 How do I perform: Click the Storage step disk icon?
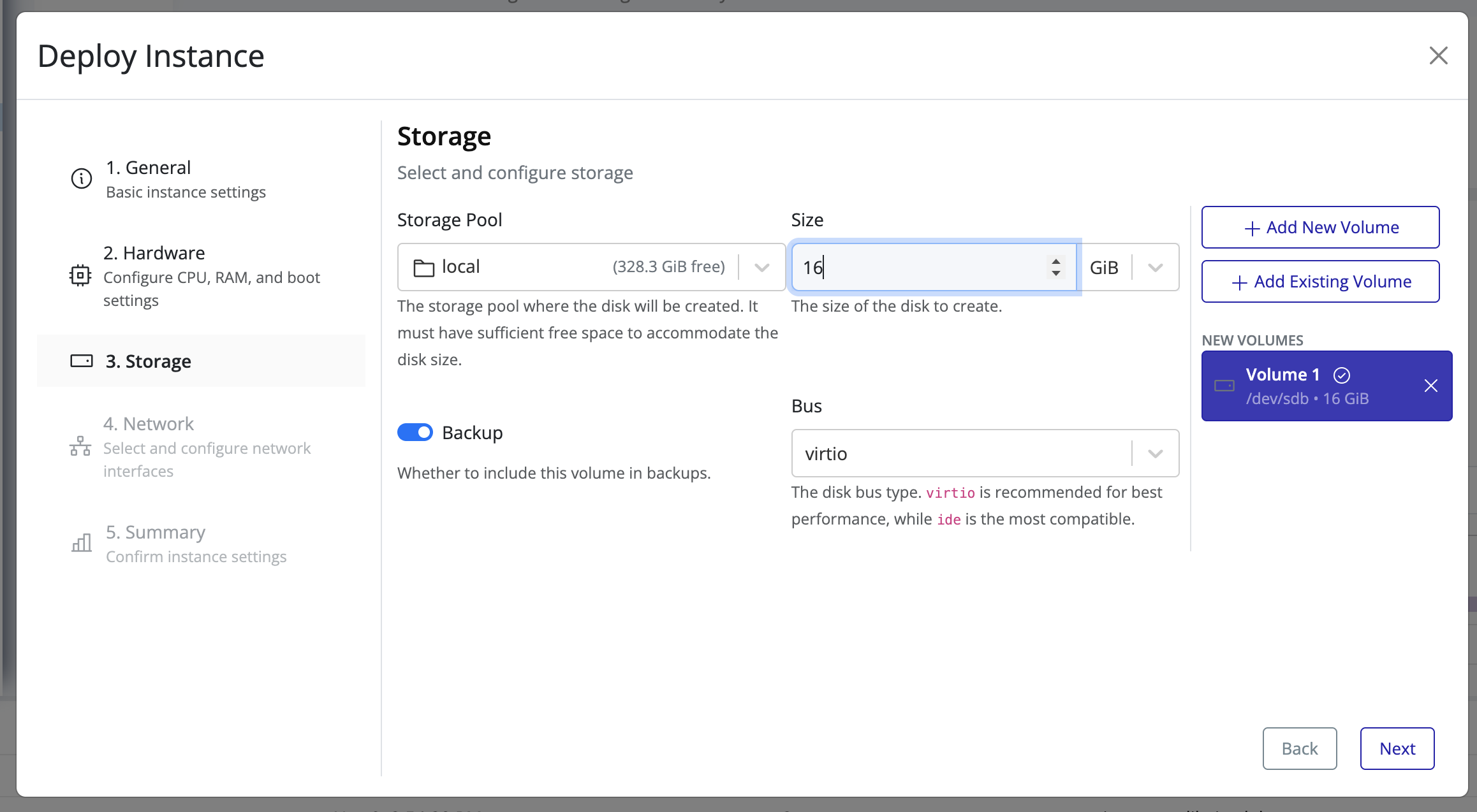coord(81,361)
